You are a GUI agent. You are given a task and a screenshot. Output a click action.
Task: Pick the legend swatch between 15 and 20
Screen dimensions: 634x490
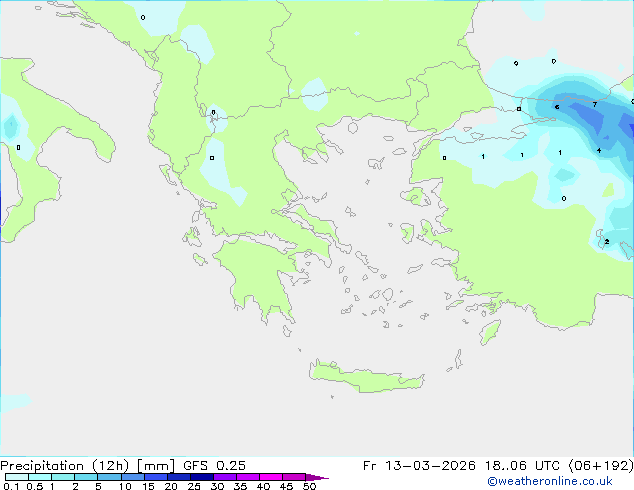[155, 477]
